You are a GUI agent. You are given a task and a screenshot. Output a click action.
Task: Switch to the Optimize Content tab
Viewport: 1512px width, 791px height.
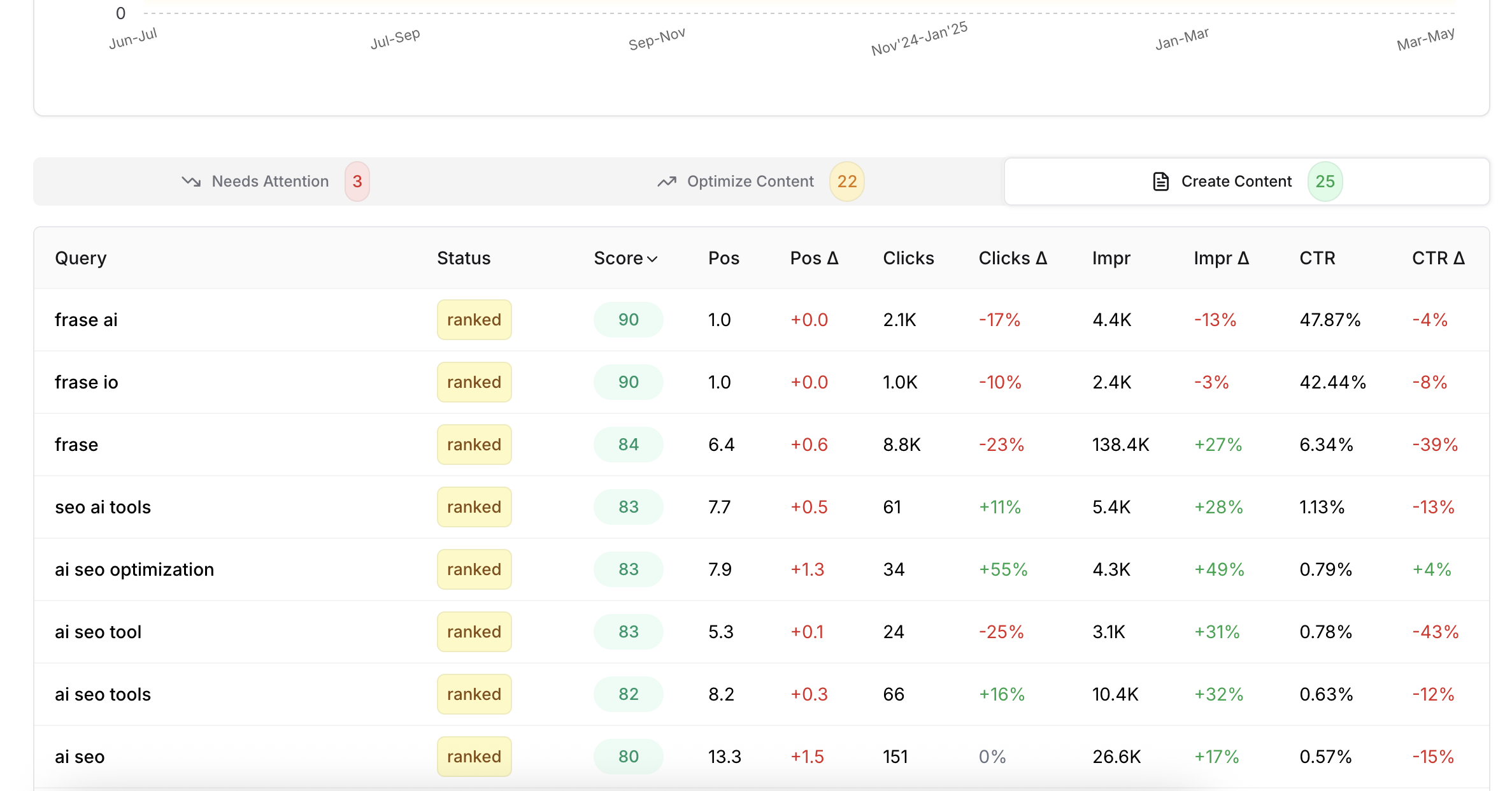click(761, 182)
